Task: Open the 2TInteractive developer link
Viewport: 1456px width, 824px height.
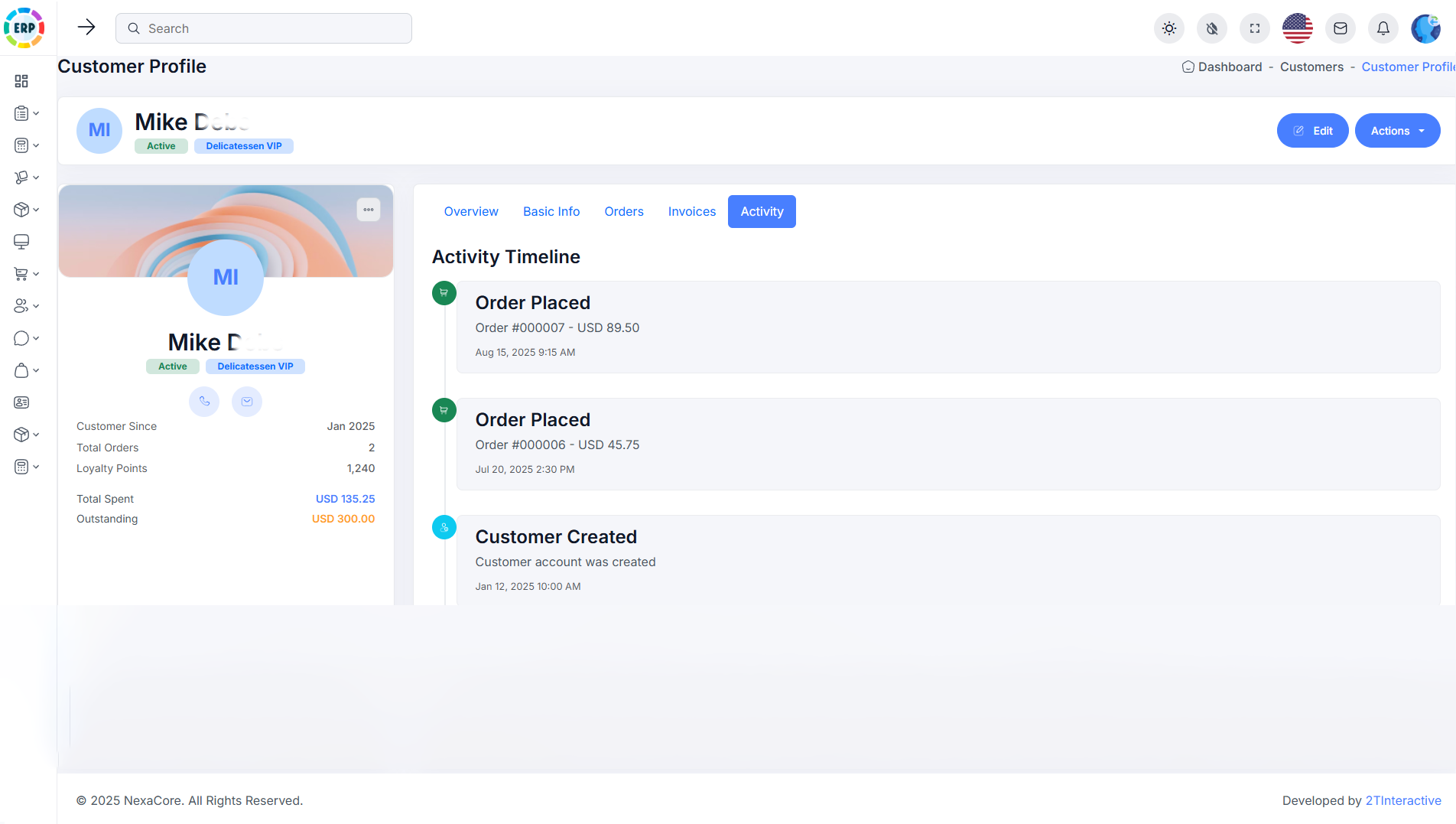Action: tap(1404, 800)
